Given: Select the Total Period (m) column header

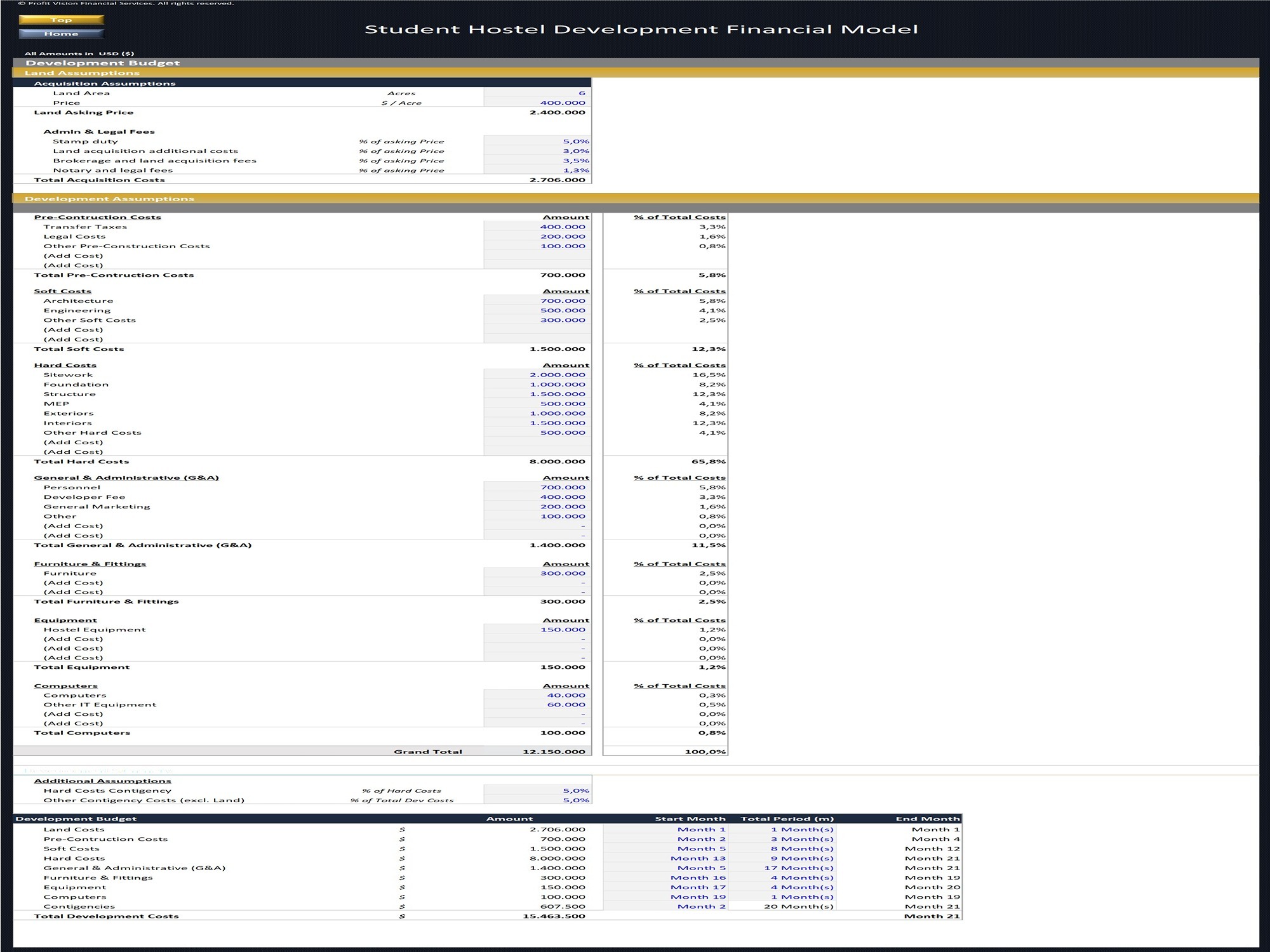Looking at the screenshot, I should click(x=787, y=819).
